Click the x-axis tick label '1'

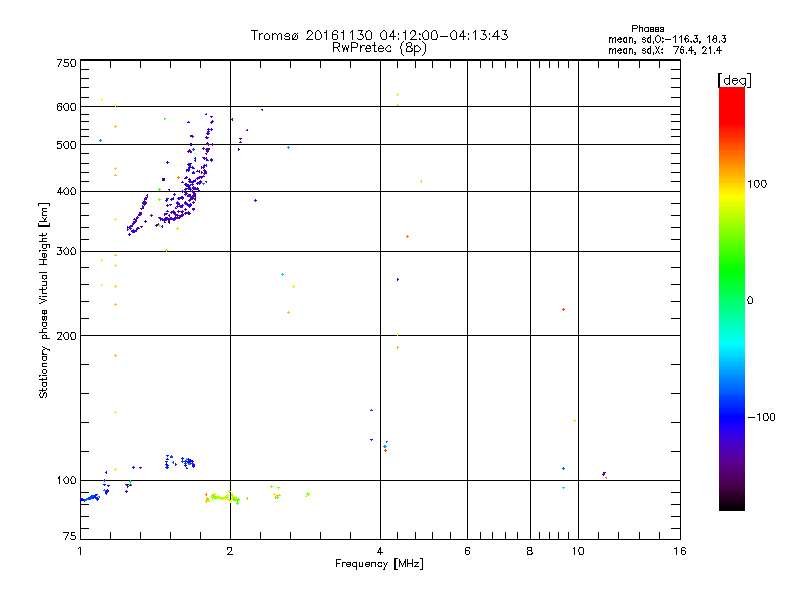(x=80, y=551)
